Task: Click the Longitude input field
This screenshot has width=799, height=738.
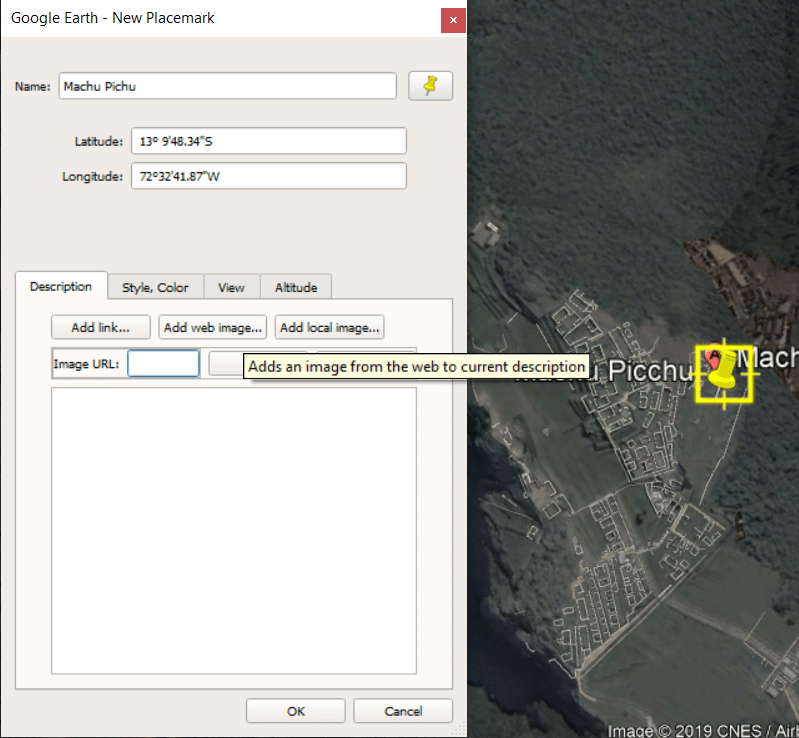Action: (269, 176)
